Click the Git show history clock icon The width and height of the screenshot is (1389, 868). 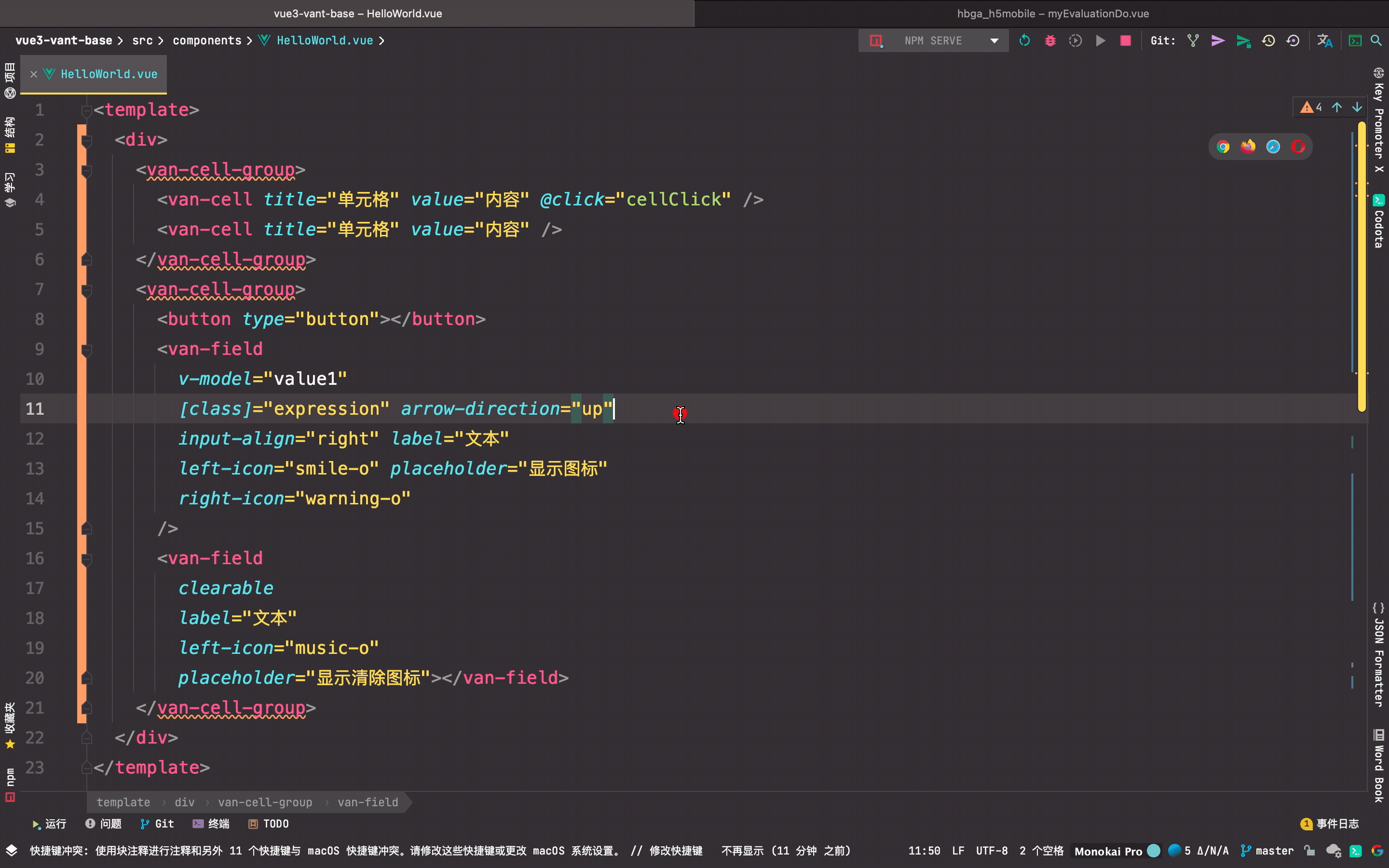point(1268,41)
